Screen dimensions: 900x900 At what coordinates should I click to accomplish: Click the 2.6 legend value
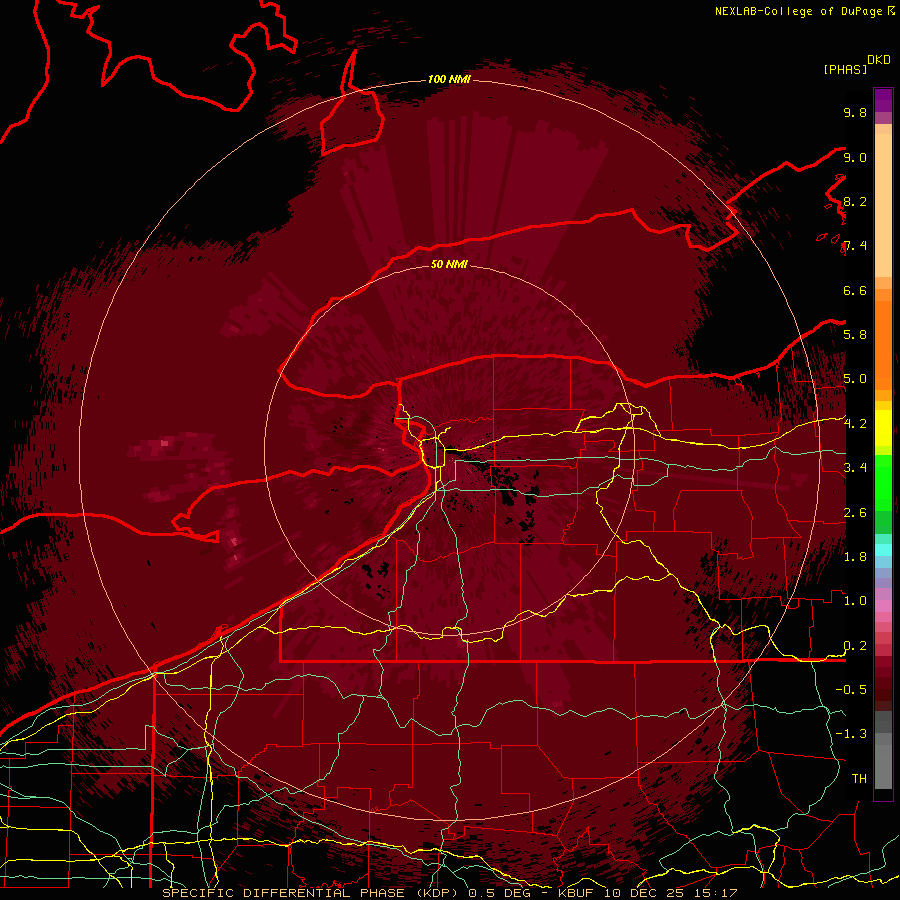pyautogui.click(x=855, y=512)
